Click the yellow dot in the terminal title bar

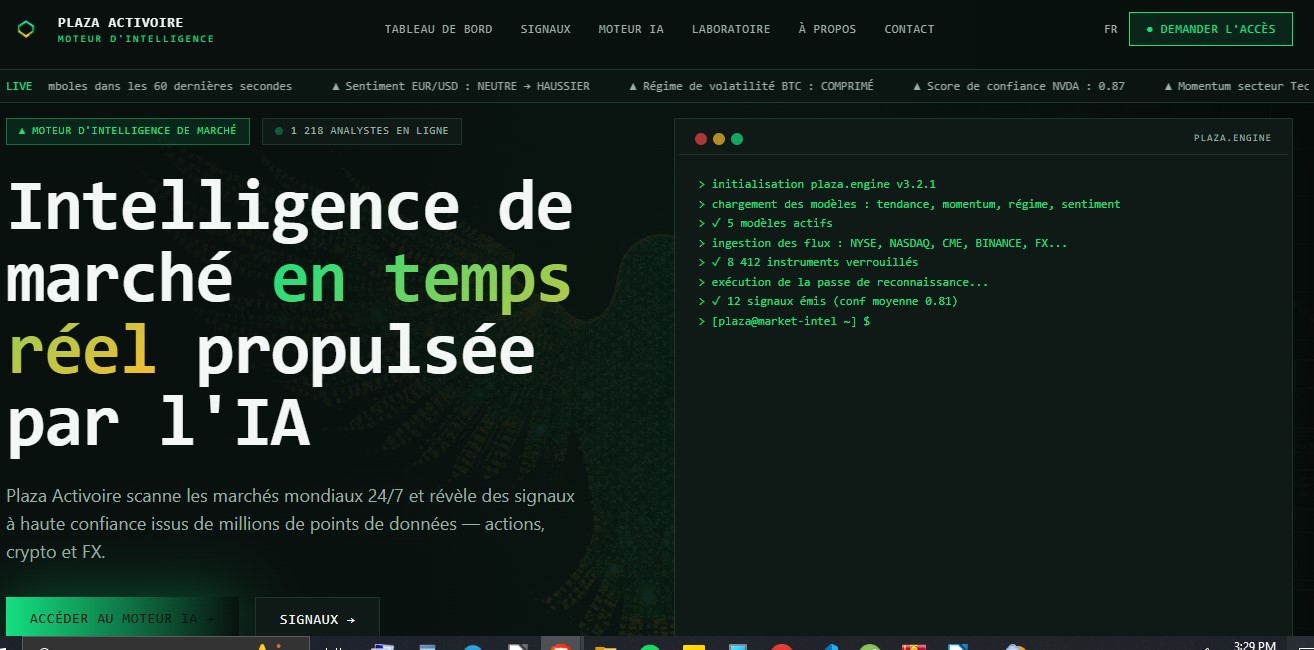tap(719, 139)
